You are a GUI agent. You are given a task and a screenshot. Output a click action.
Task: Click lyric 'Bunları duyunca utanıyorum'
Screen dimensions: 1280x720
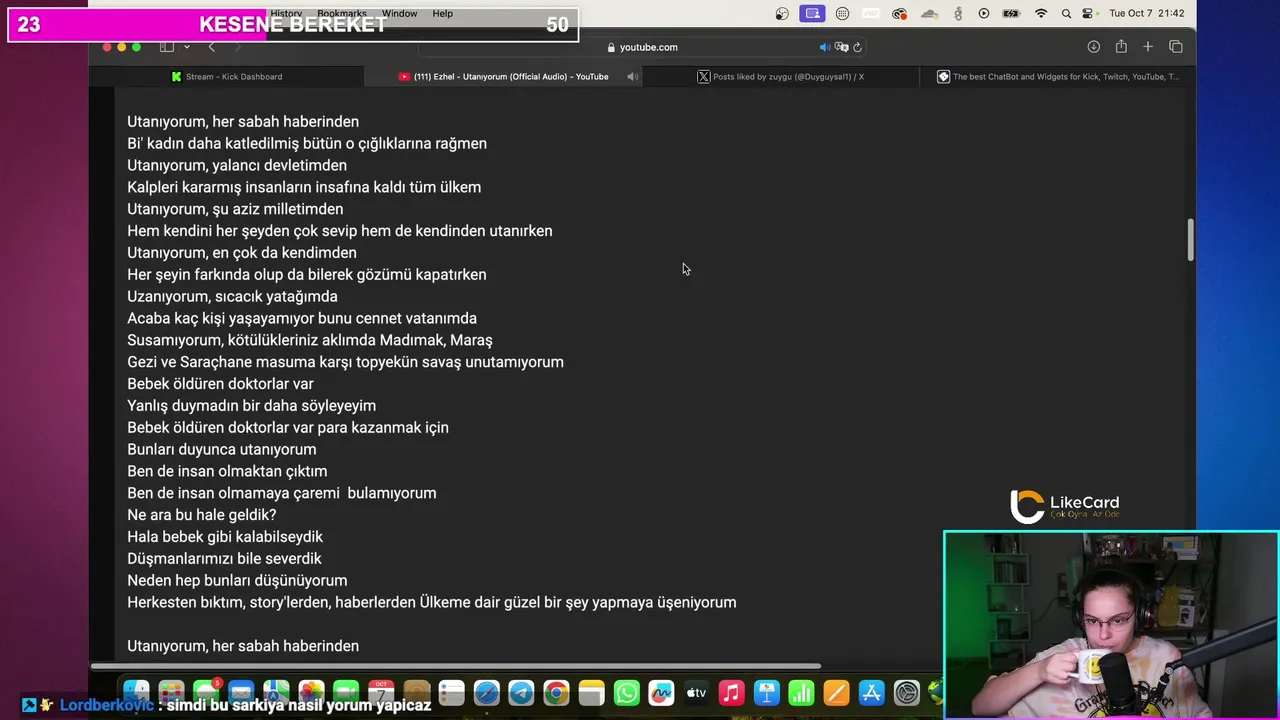222,449
